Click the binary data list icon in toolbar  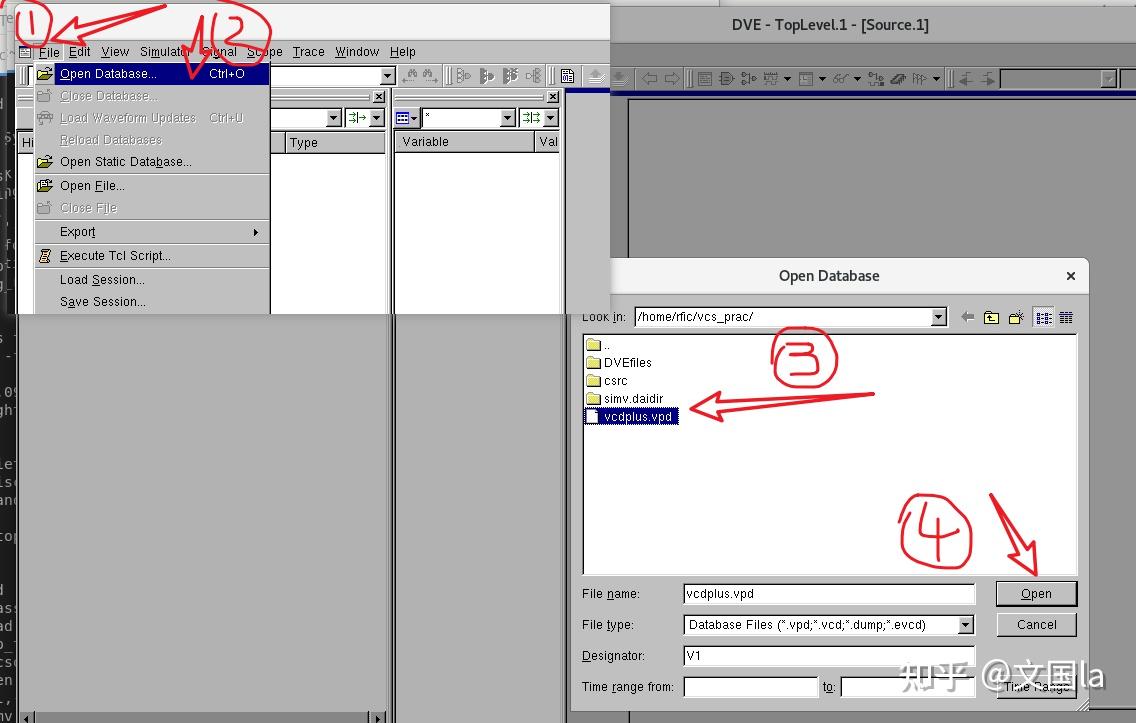point(567,75)
